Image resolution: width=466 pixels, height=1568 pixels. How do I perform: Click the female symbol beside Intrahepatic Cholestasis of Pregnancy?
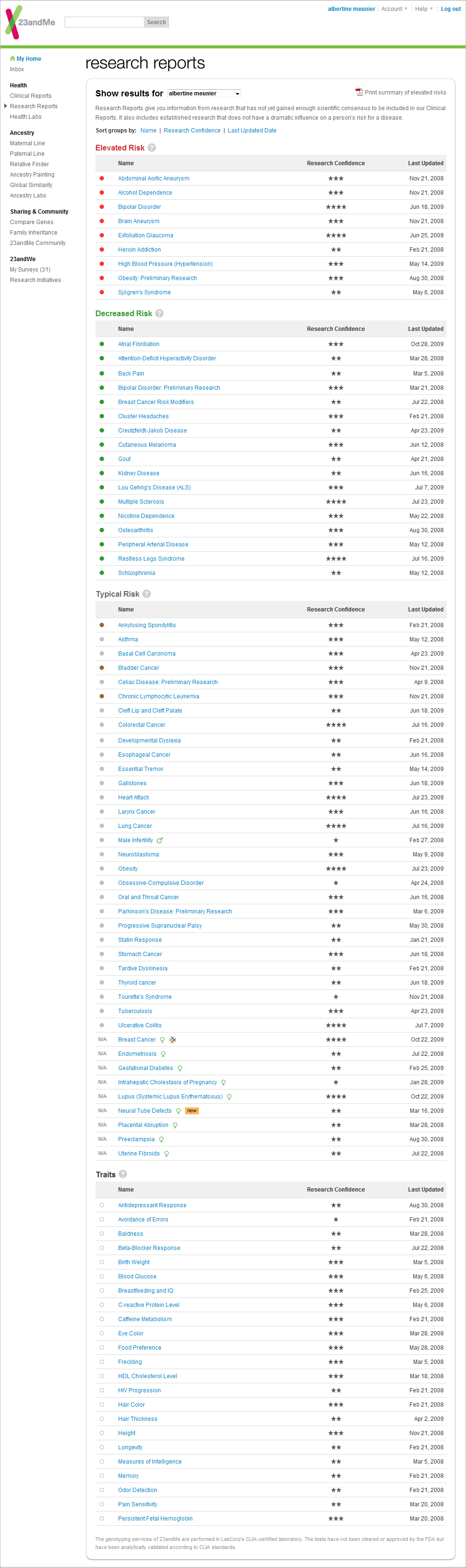(224, 1083)
